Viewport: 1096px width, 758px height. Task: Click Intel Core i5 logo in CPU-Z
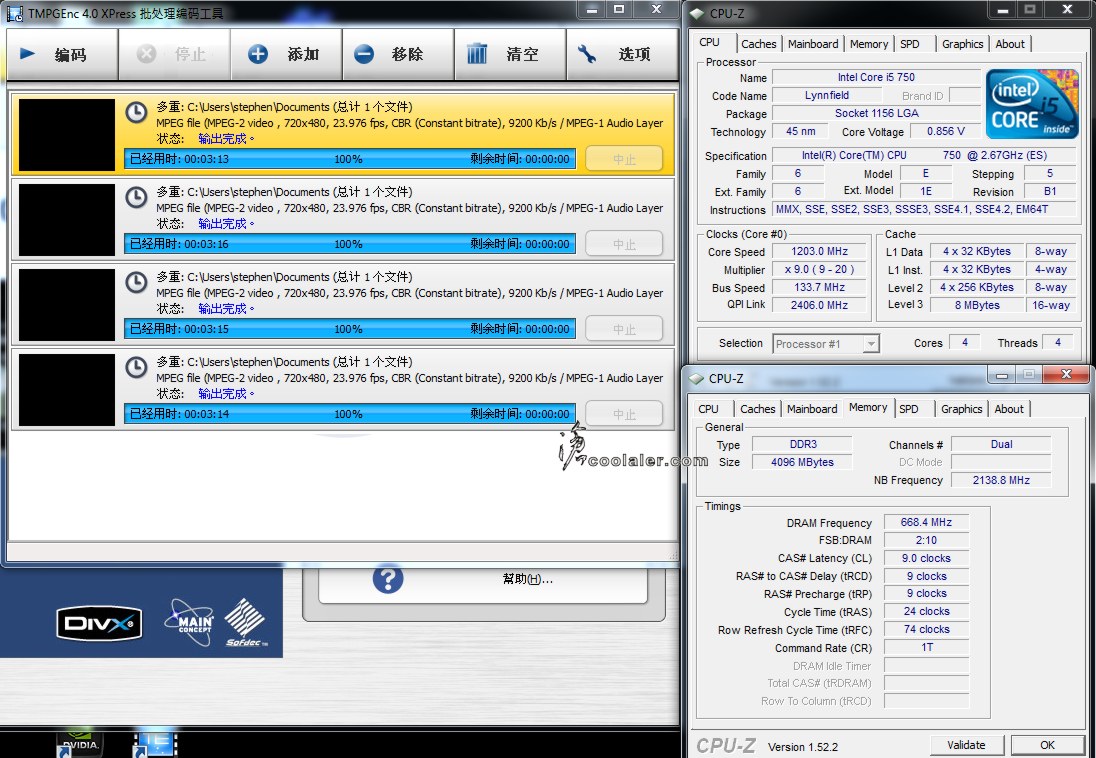point(1032,103)
